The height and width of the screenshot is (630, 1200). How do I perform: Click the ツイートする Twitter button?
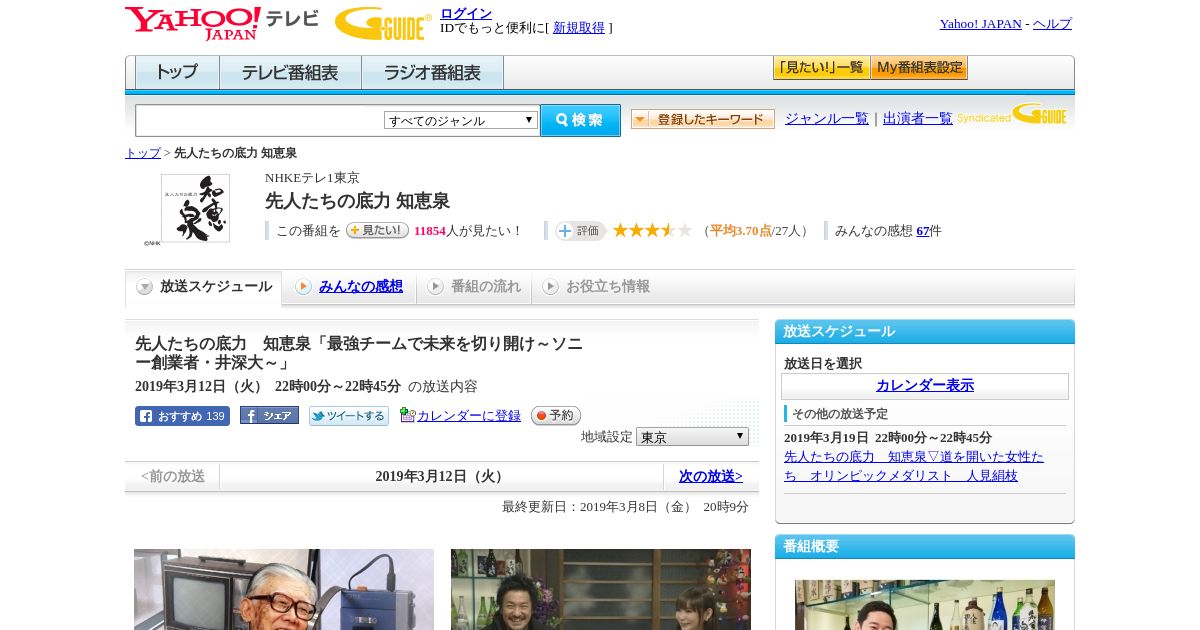click(x=349, y=416)
